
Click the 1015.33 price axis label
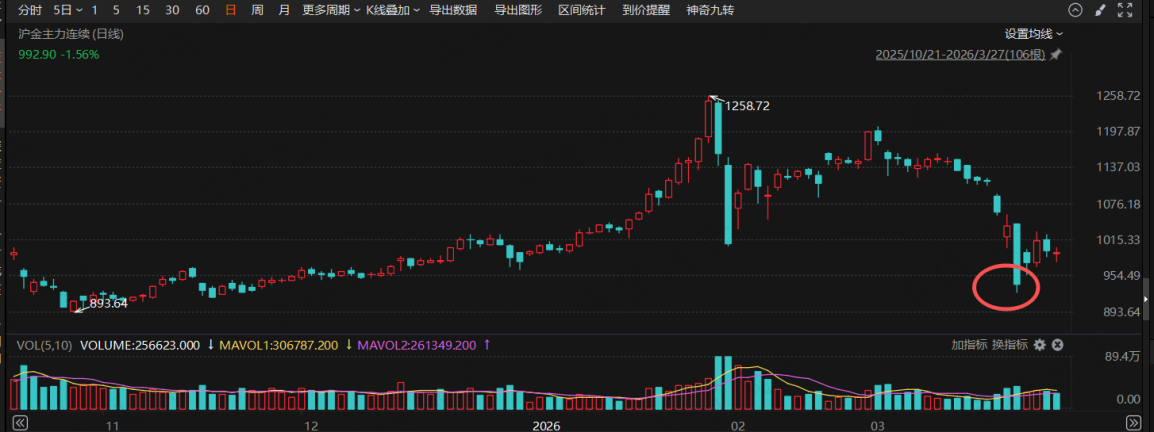(x=1118, y=240)
